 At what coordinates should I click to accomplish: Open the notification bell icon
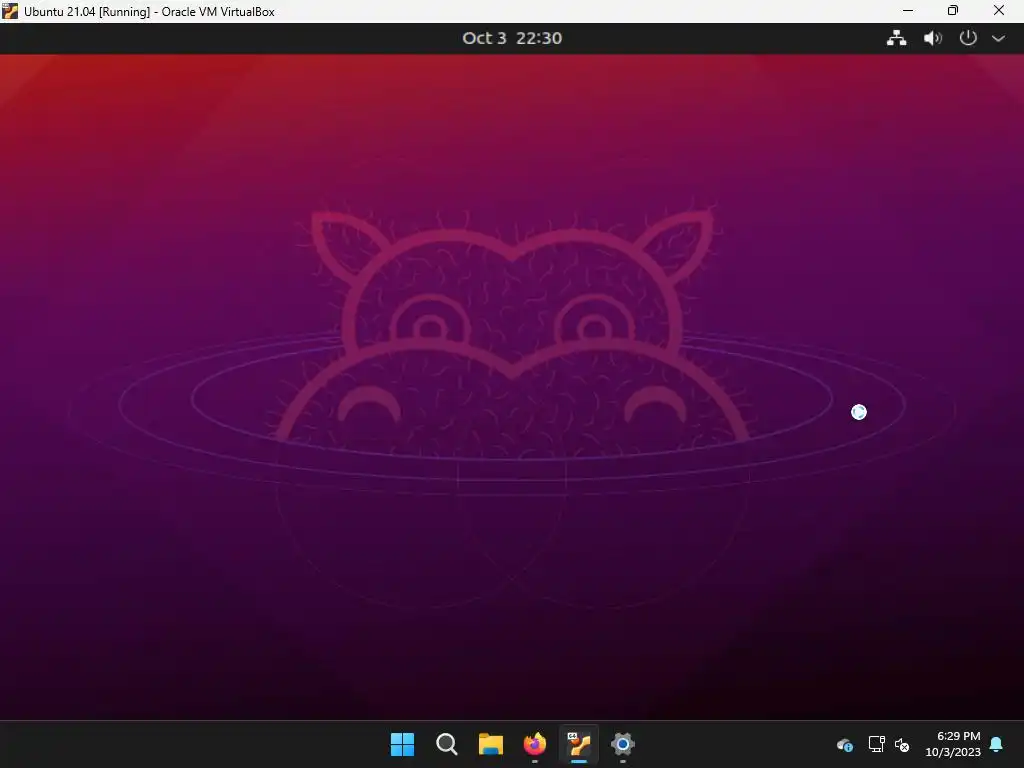pyautogui.click(x=996, y=744)
